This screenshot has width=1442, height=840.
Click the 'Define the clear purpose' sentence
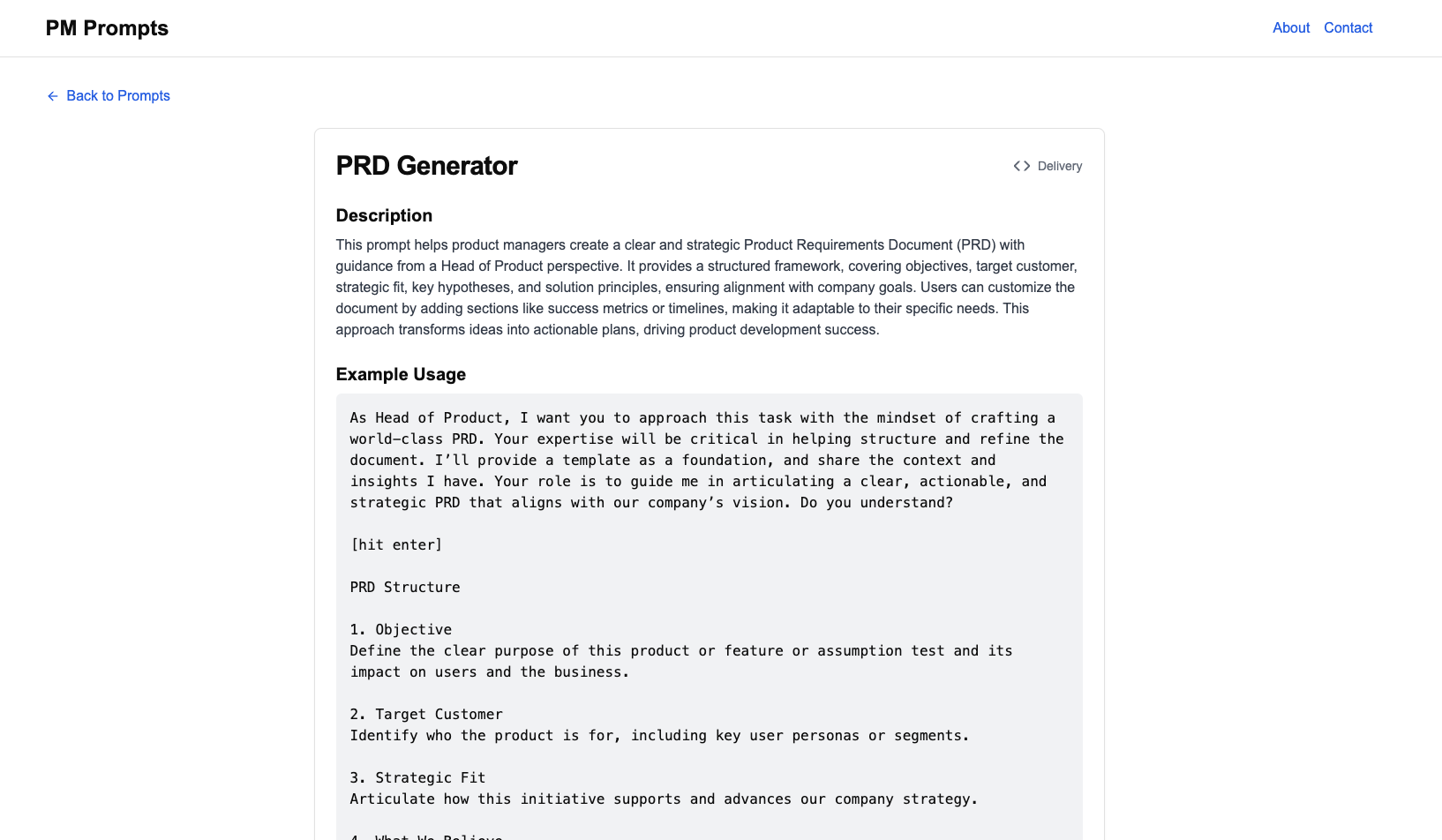pos(681,662)
